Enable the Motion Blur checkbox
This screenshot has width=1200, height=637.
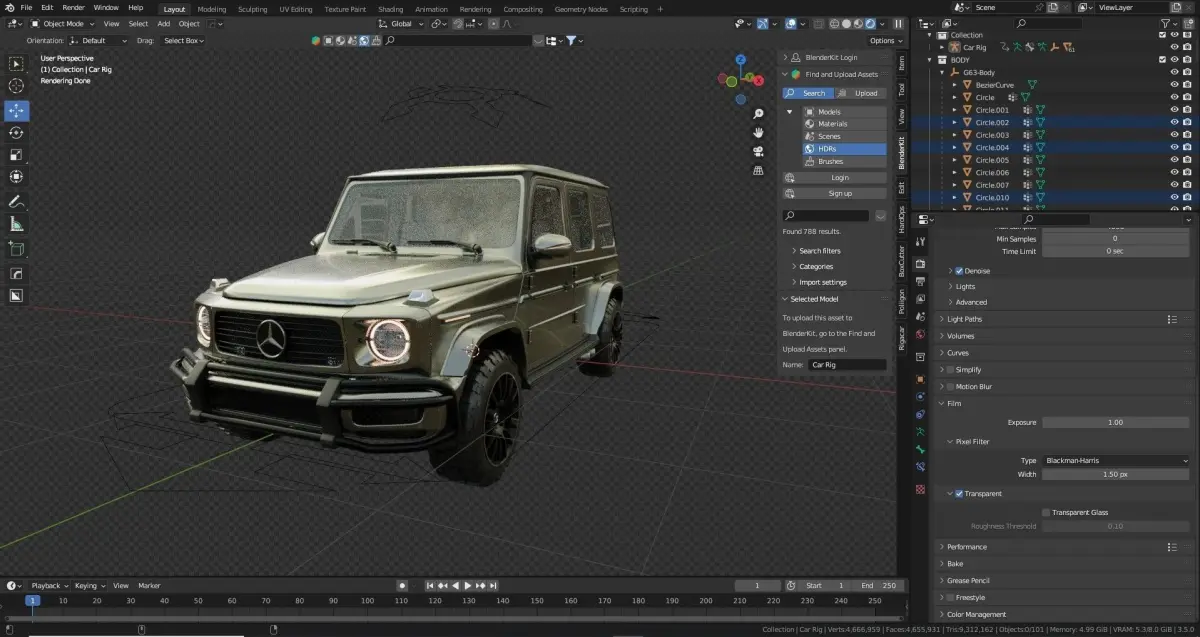click(949, 387)
